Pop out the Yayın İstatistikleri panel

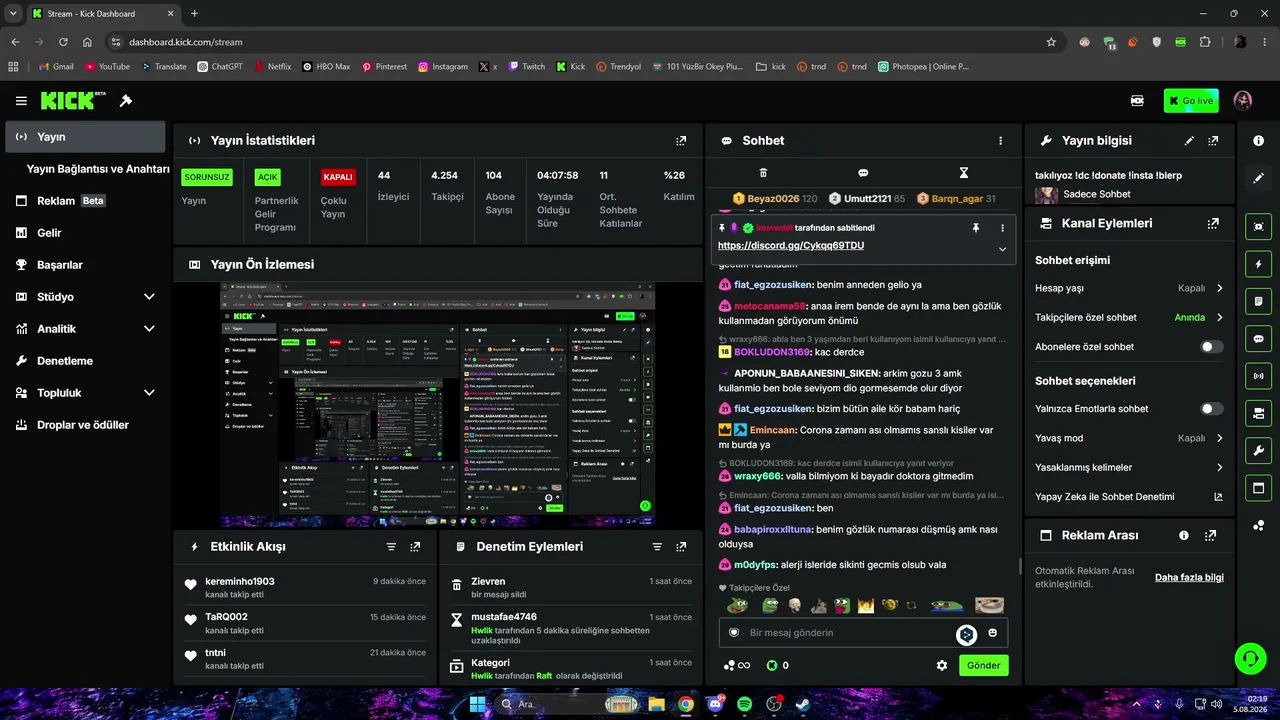coord(681,141)
